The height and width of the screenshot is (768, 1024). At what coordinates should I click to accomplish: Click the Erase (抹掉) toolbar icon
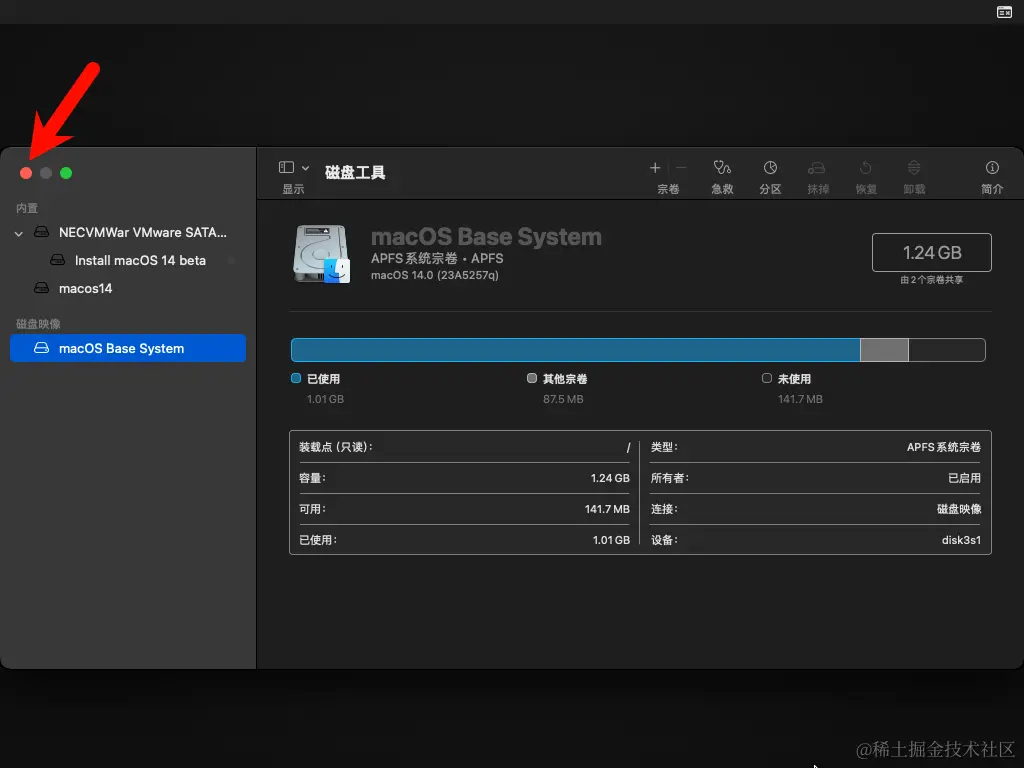[817, 168]
